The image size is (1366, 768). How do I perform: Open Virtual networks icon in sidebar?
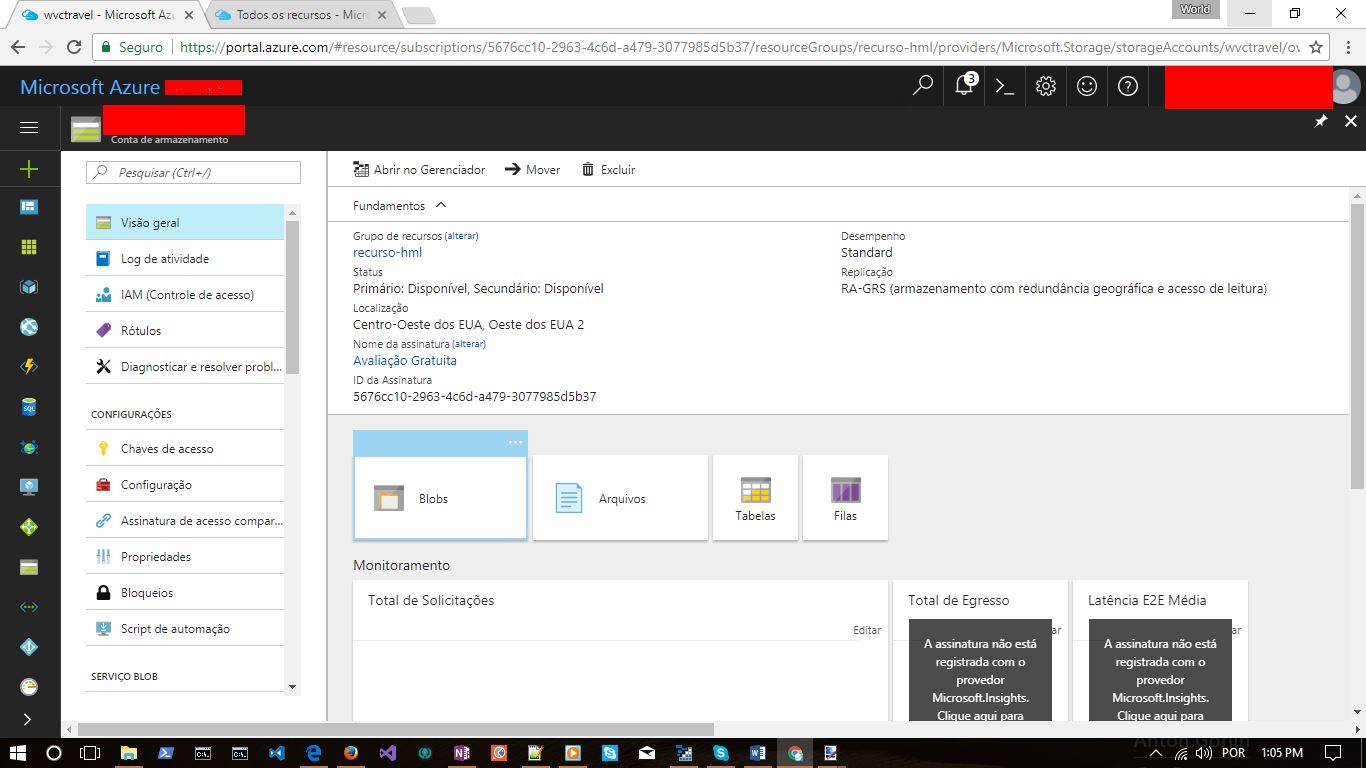(x=29, y=607)
